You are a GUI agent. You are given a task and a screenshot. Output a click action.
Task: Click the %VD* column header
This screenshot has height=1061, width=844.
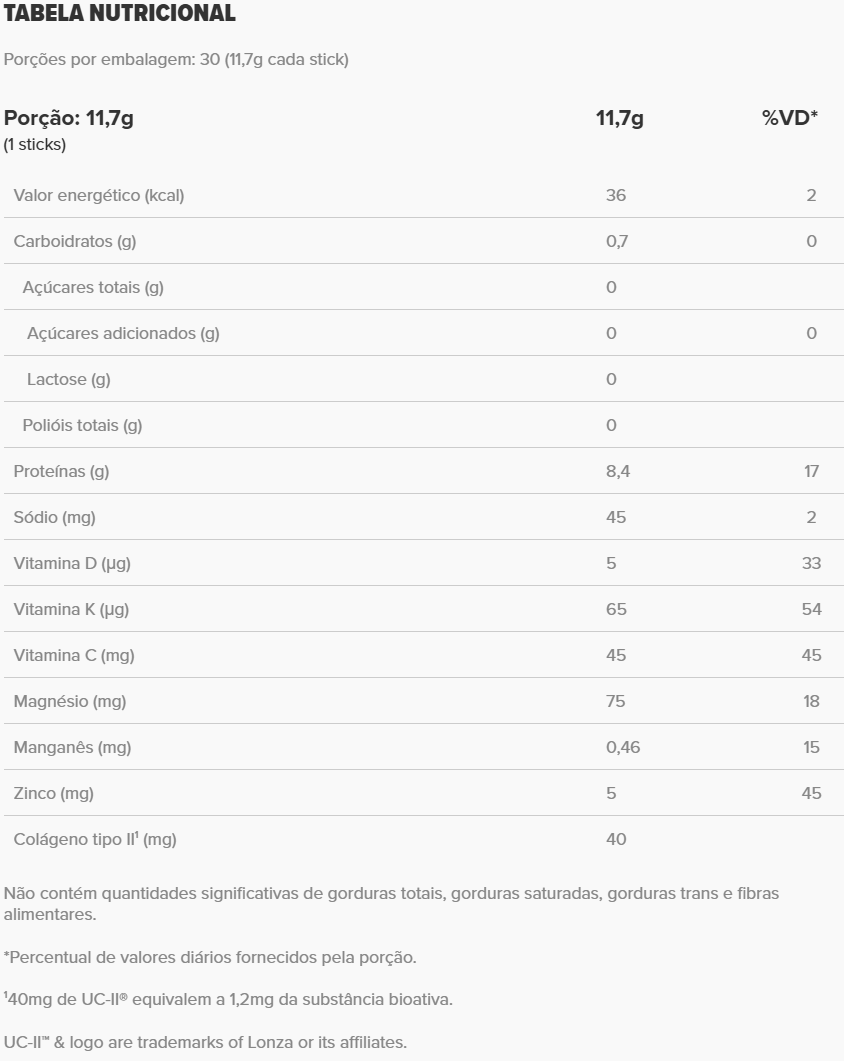(790, 119)
